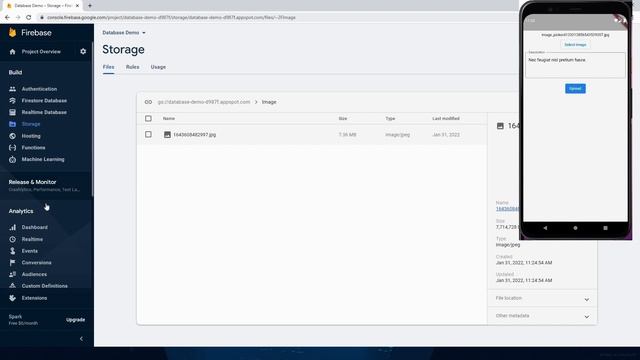Click the Name column header
The height and width of the screenshot is (360, 640).
(169, 118)
